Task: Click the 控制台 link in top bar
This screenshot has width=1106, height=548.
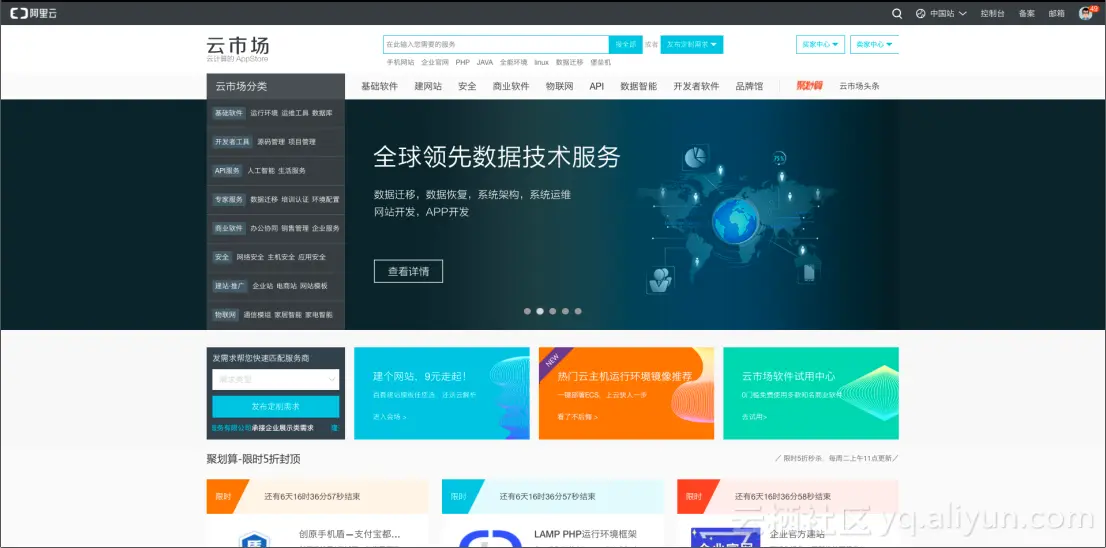Action: [x=992, y=13]
